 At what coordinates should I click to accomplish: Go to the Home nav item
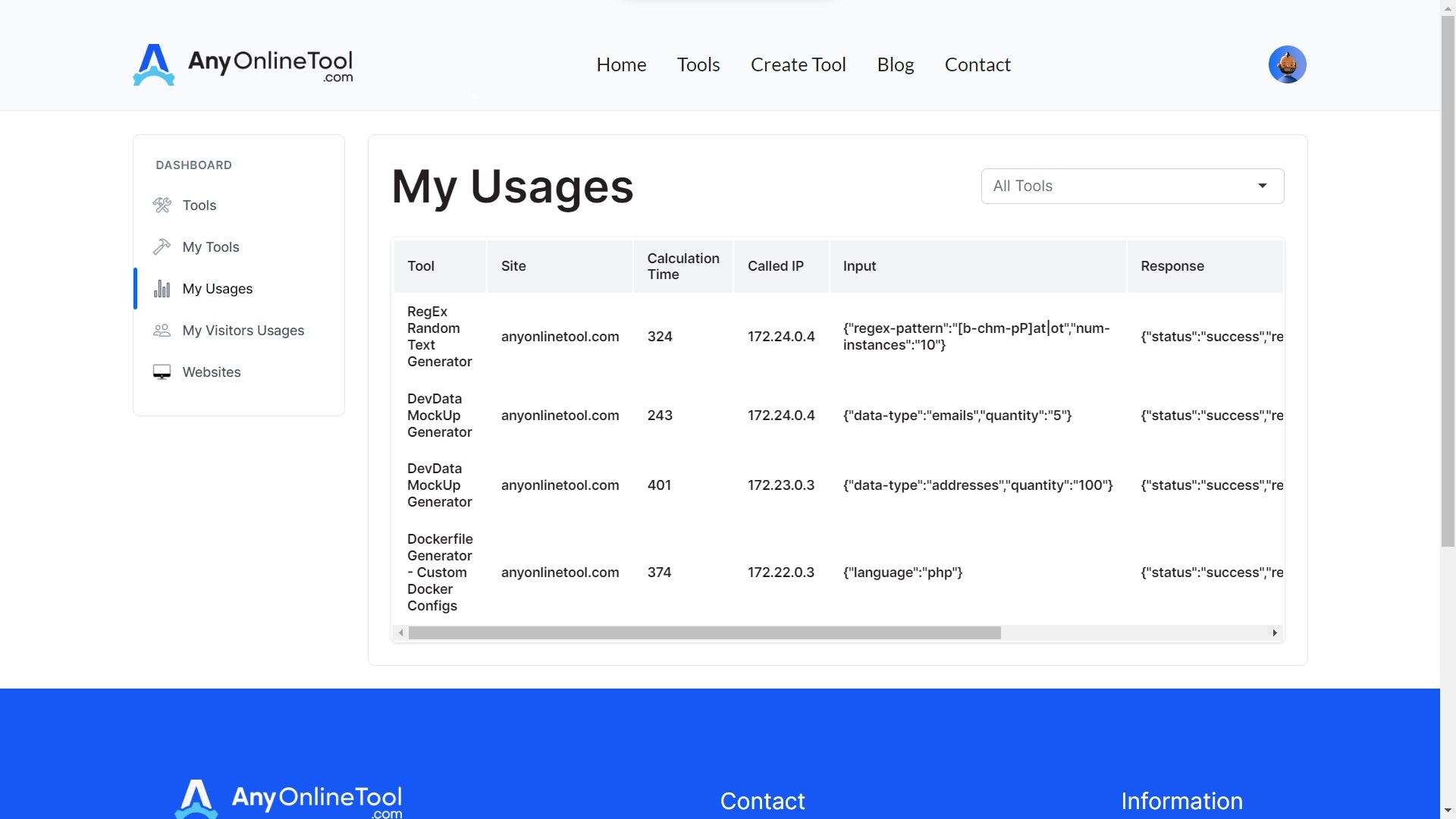(621, 64)
